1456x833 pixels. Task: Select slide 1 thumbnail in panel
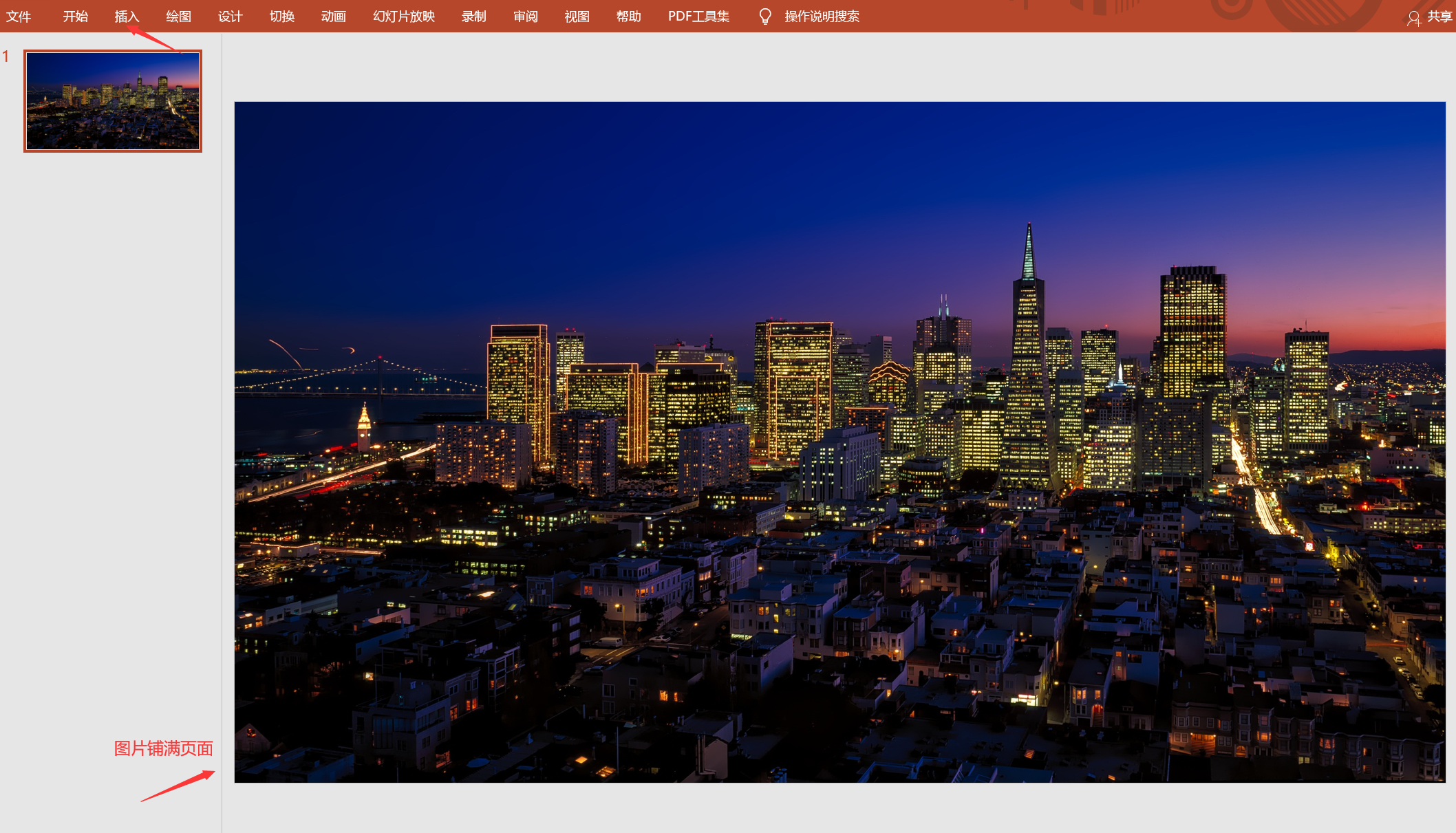(x=113, y=101)
